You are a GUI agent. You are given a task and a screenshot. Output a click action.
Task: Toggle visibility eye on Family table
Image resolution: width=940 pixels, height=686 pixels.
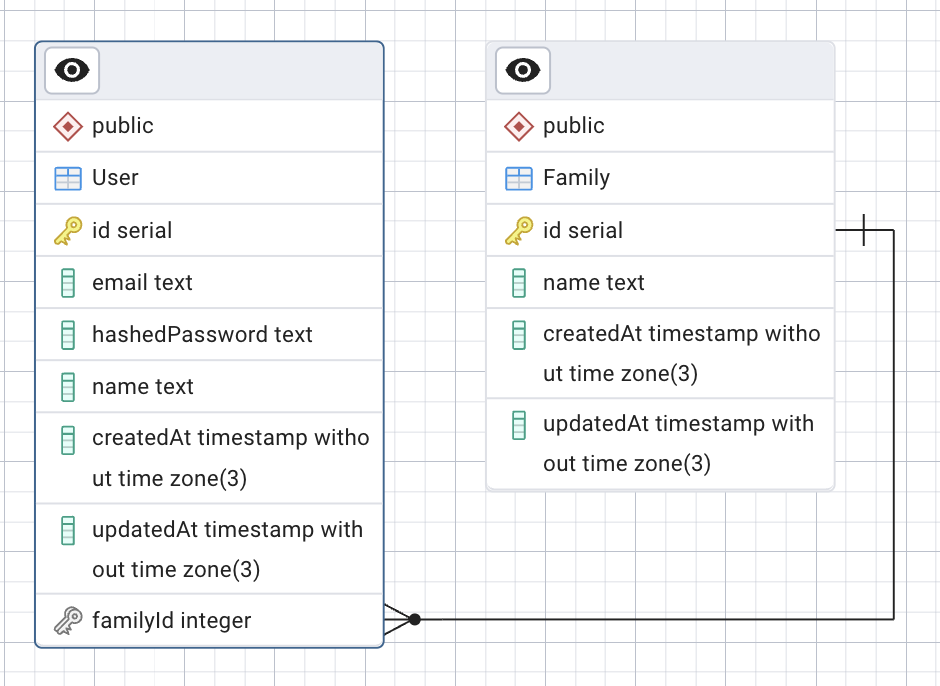tap(523, 70)
